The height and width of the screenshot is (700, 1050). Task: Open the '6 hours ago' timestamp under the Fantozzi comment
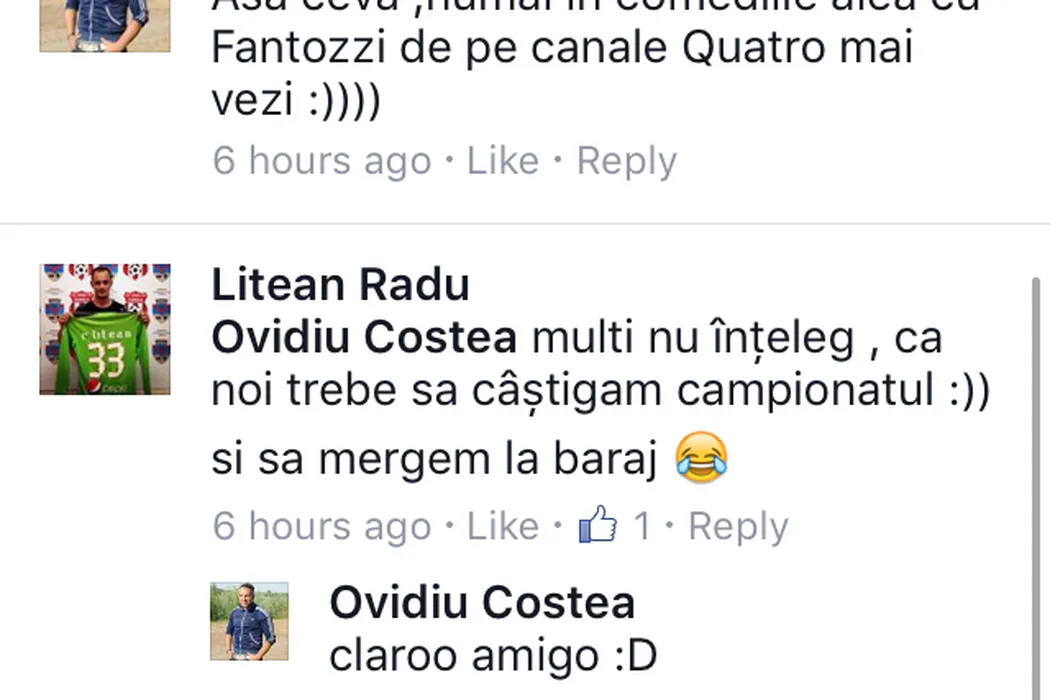[x=321, y=161]
